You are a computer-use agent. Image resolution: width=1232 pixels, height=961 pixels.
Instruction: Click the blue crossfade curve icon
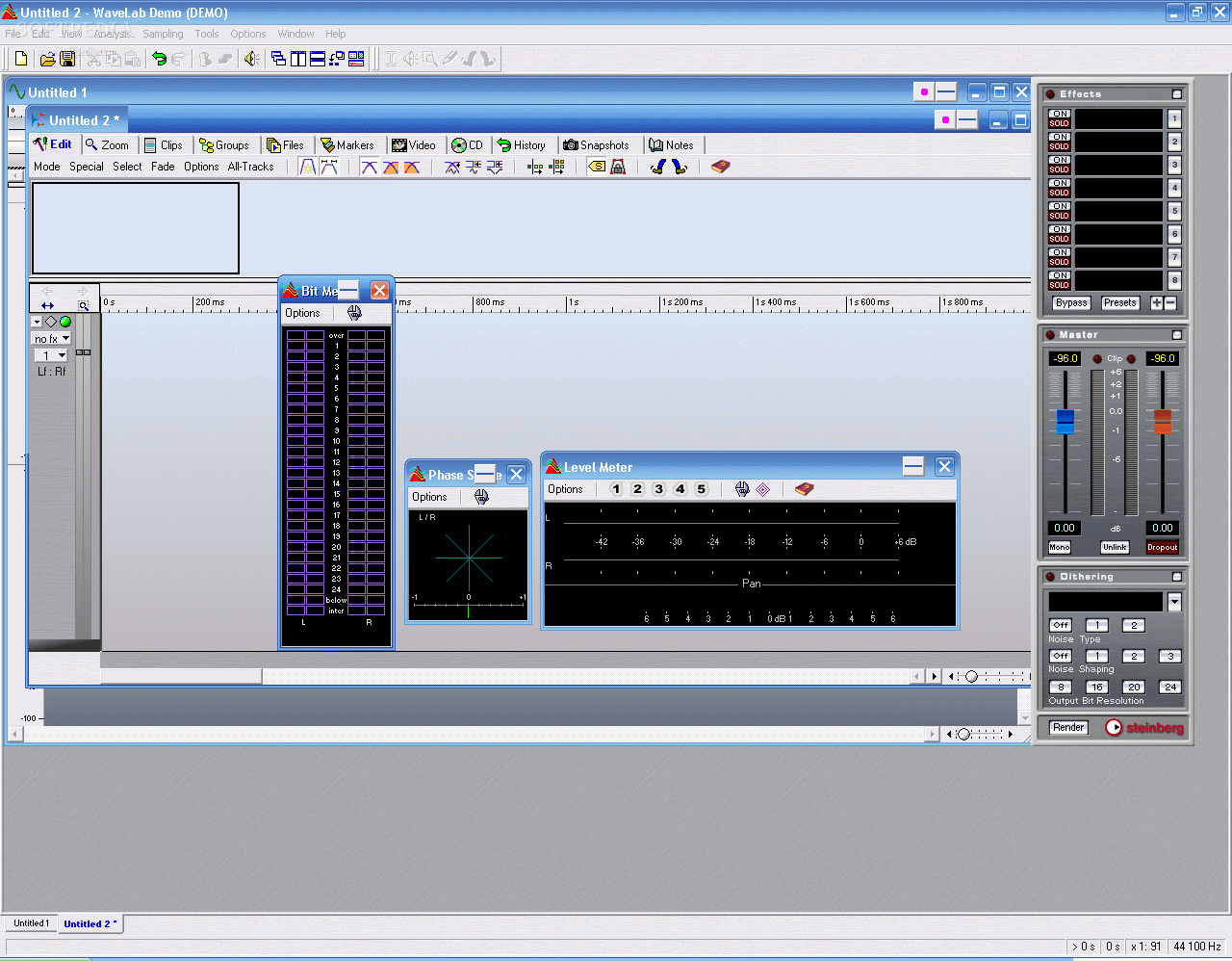pyautogui.click(x=370, y=167)
